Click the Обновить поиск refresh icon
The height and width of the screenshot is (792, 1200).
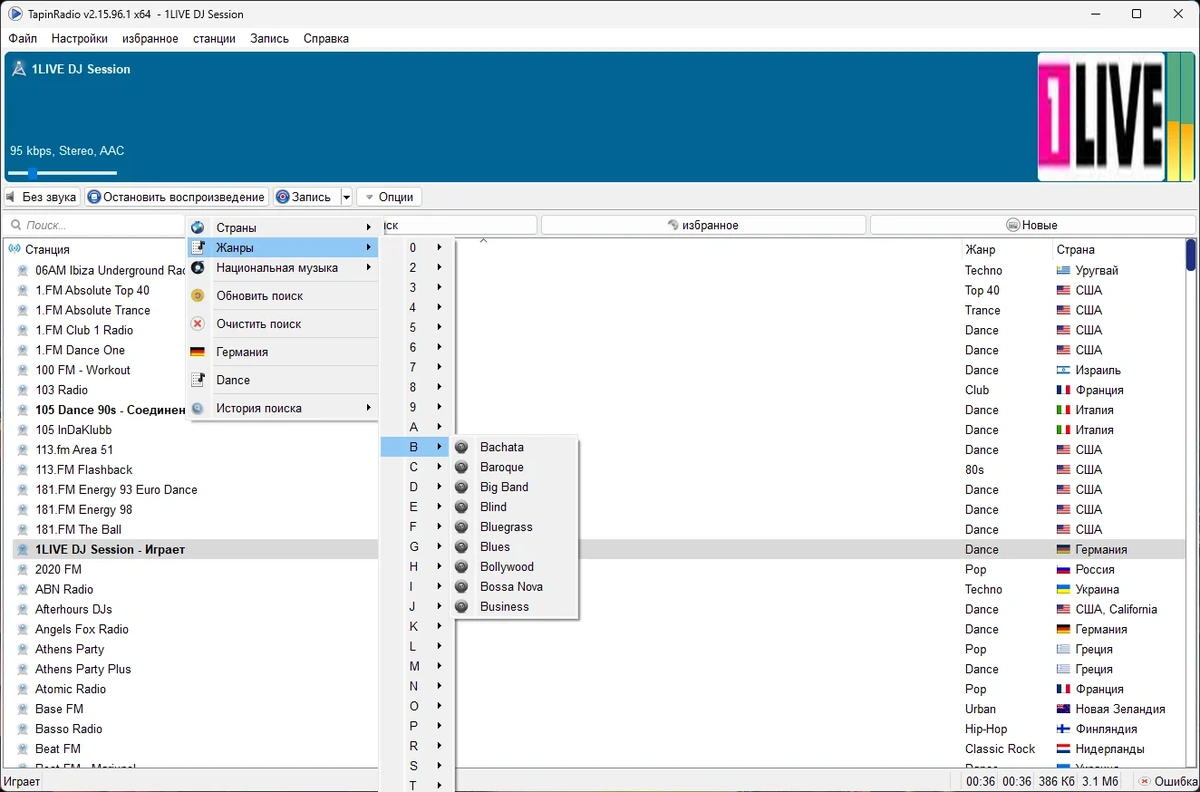click(x=197, y=296)
